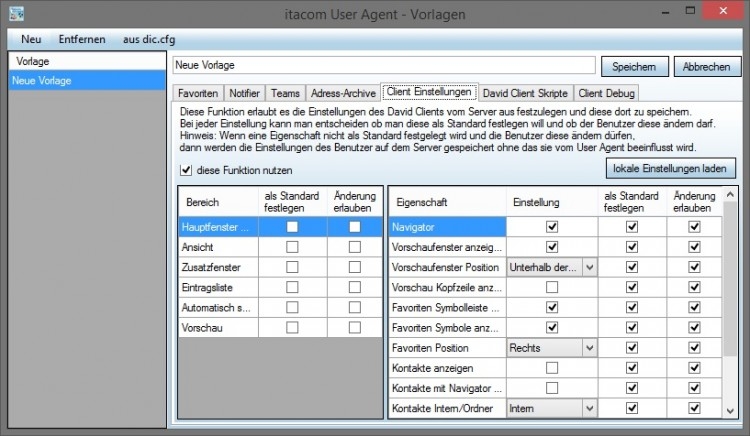The width and height of the screenshot is (750, 436).
Task: Select Neue Vorlage in the template list
Action: (88, 80)
